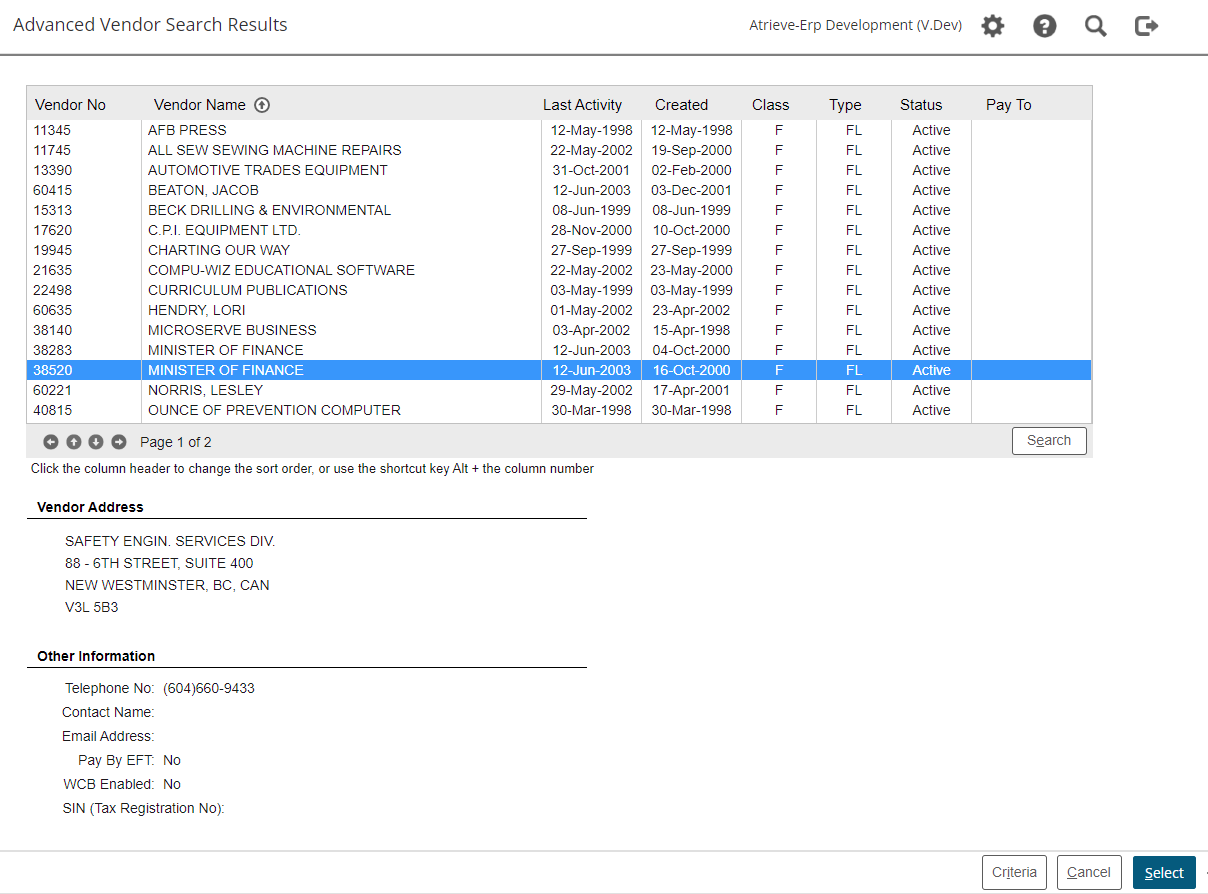Screen dimensions: 1208x894
Task: Click the right arrow pagination icon
Action: pyautogui.click(x=119, y=442)
